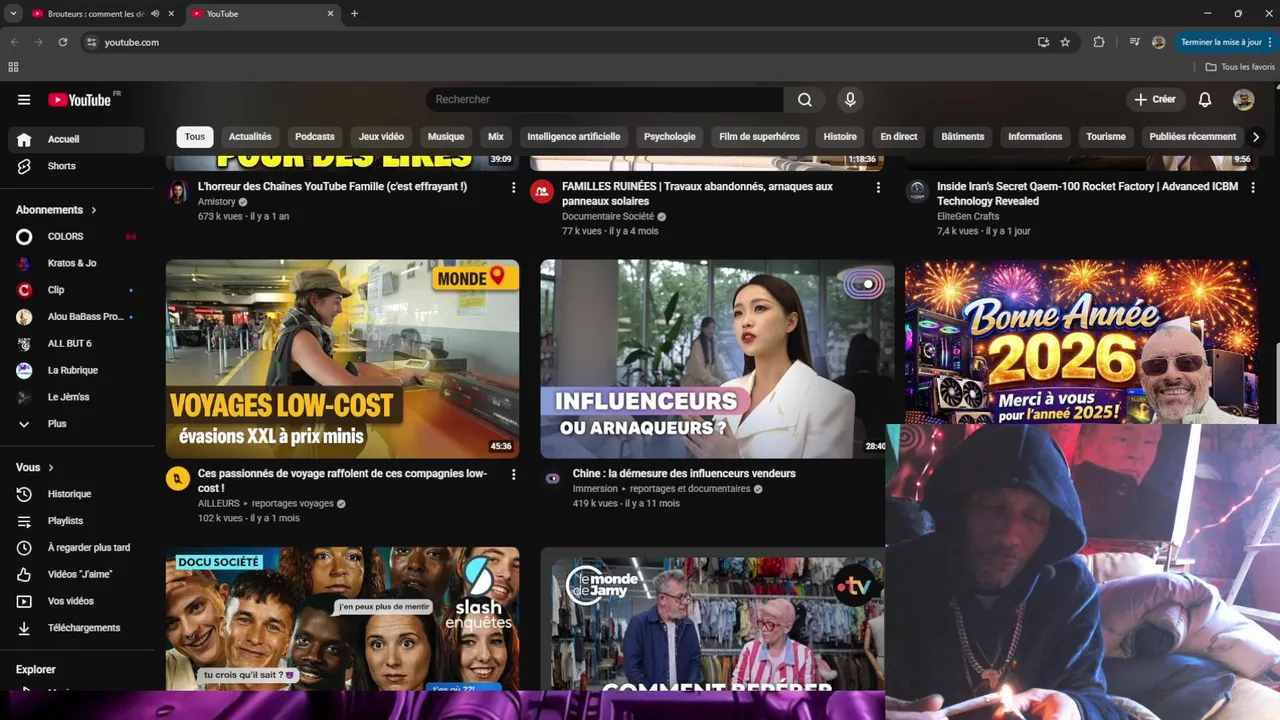Select the Psychologie filter chip
Screen dimensions: 1280x720
(670, 137)
